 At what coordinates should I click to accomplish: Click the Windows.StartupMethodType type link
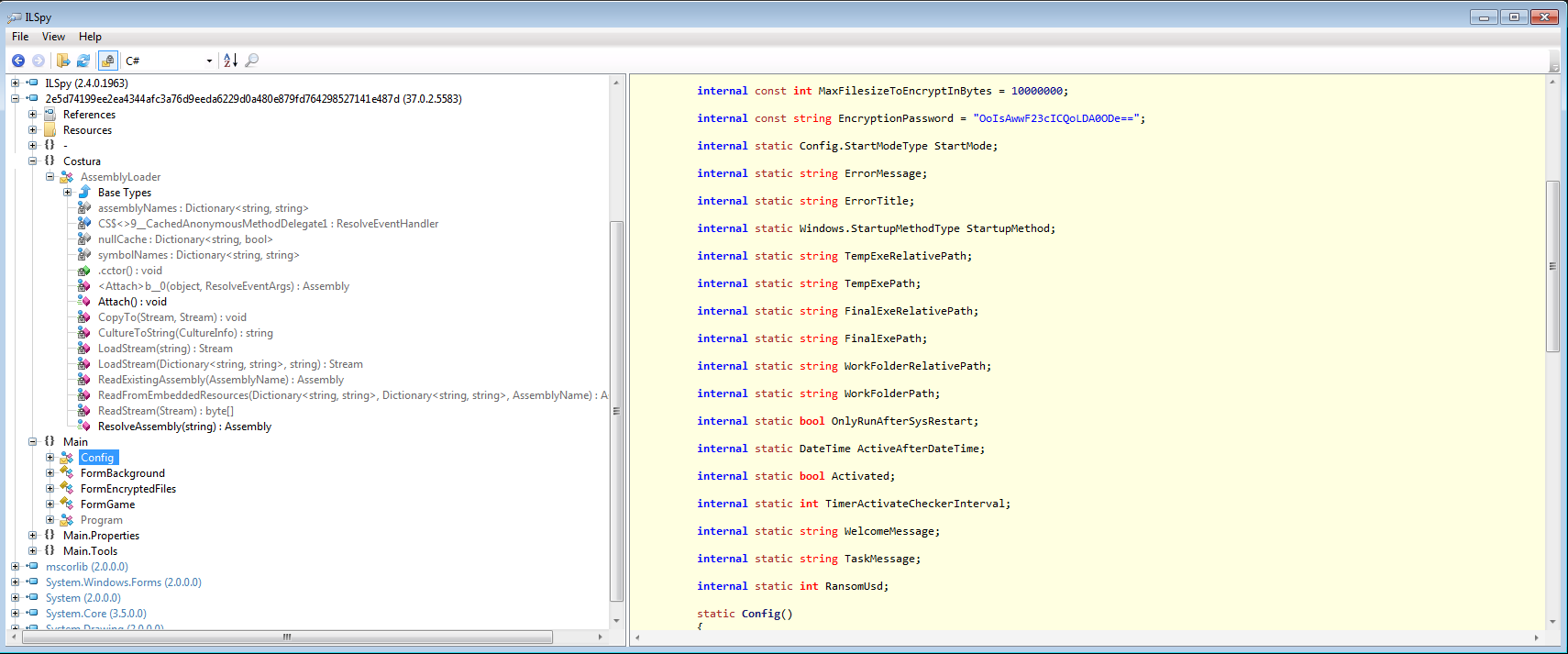(x=878, y=228)
